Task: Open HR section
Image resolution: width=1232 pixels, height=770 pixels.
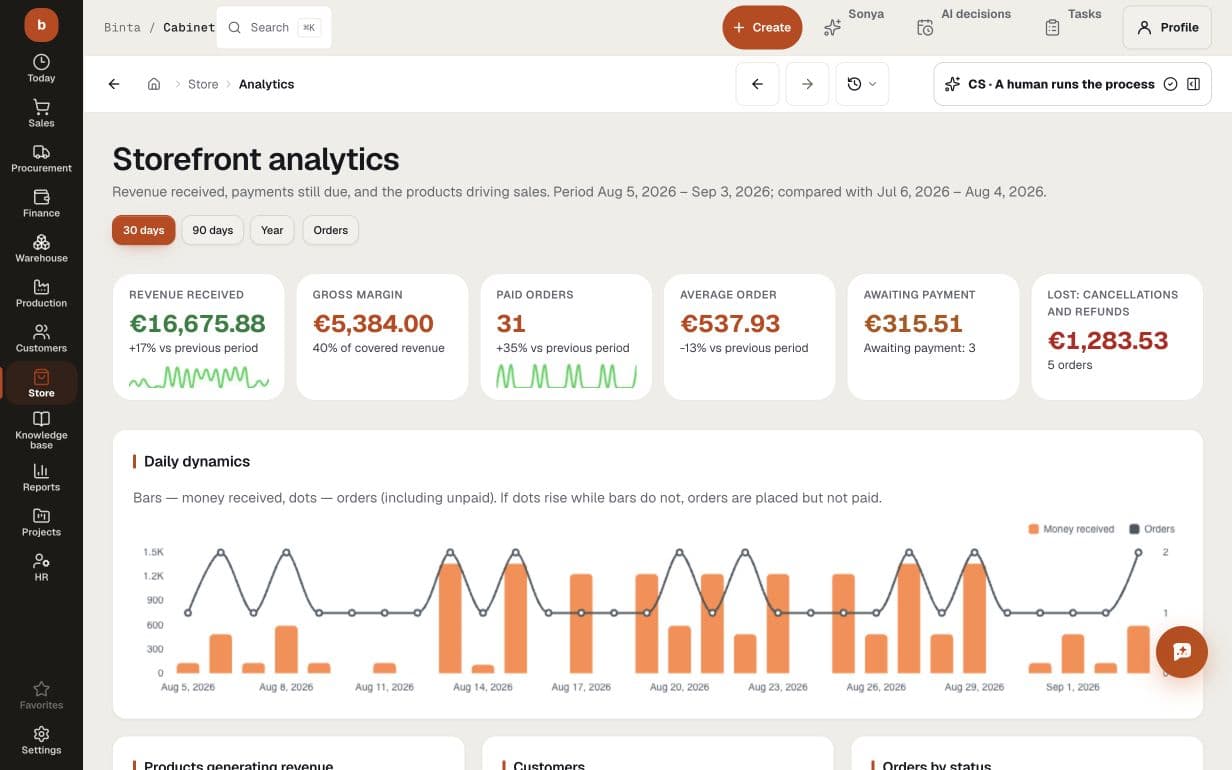Action: click(x=41, y=567)
